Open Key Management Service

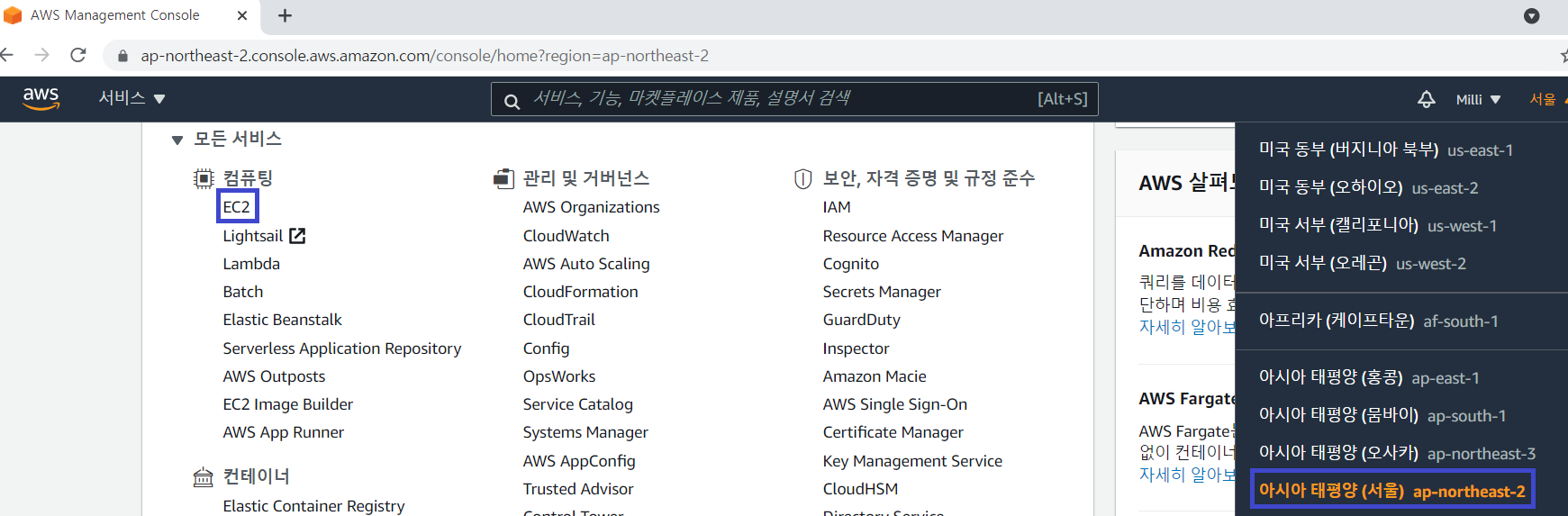(912, 461)
